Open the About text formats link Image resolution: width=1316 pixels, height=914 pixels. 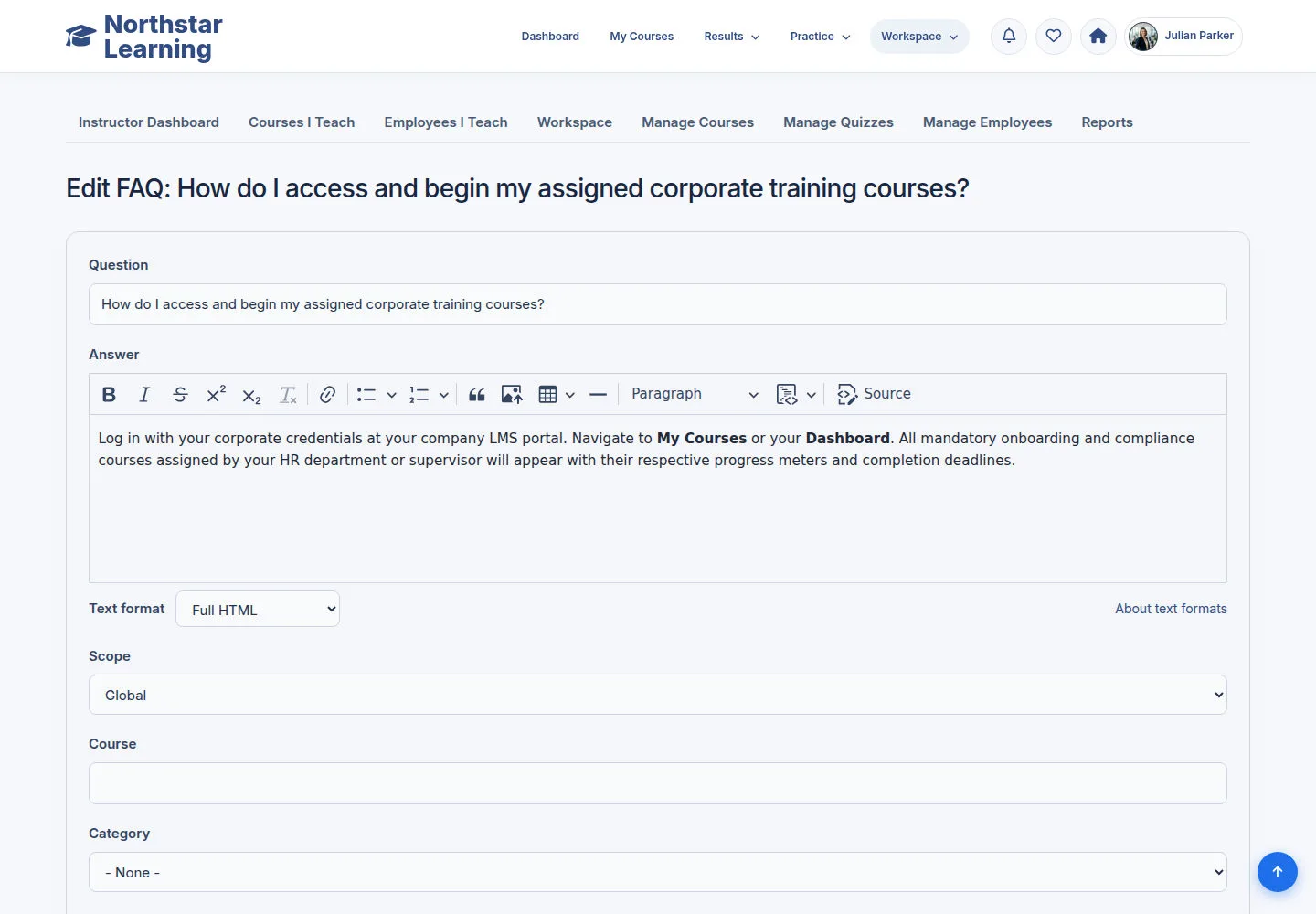(1171, 609)
